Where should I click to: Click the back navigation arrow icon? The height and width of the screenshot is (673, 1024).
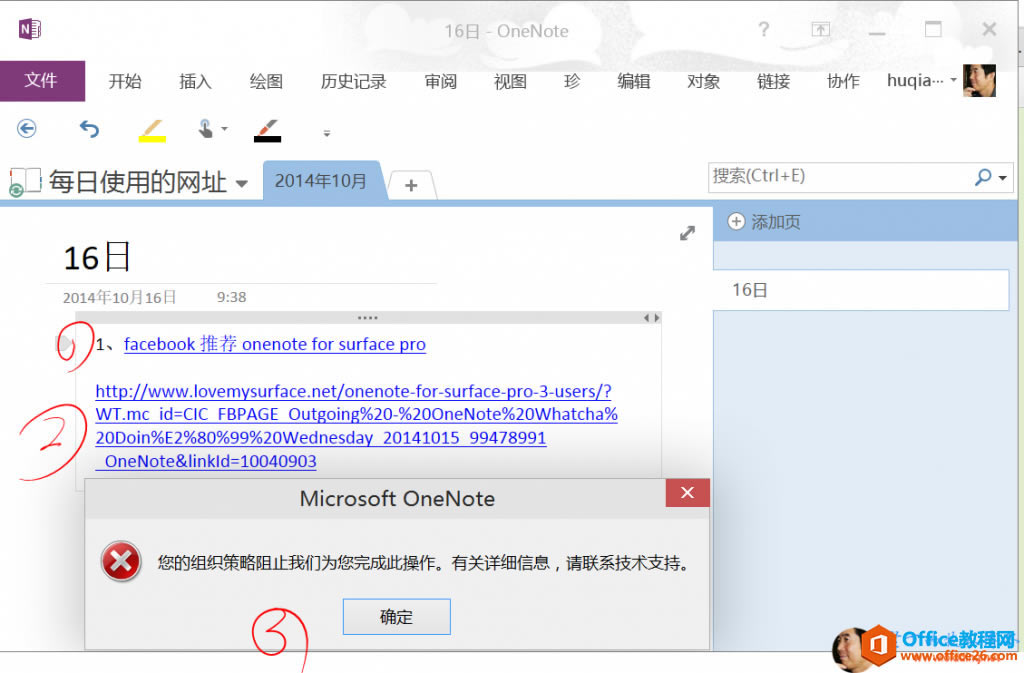27,128
